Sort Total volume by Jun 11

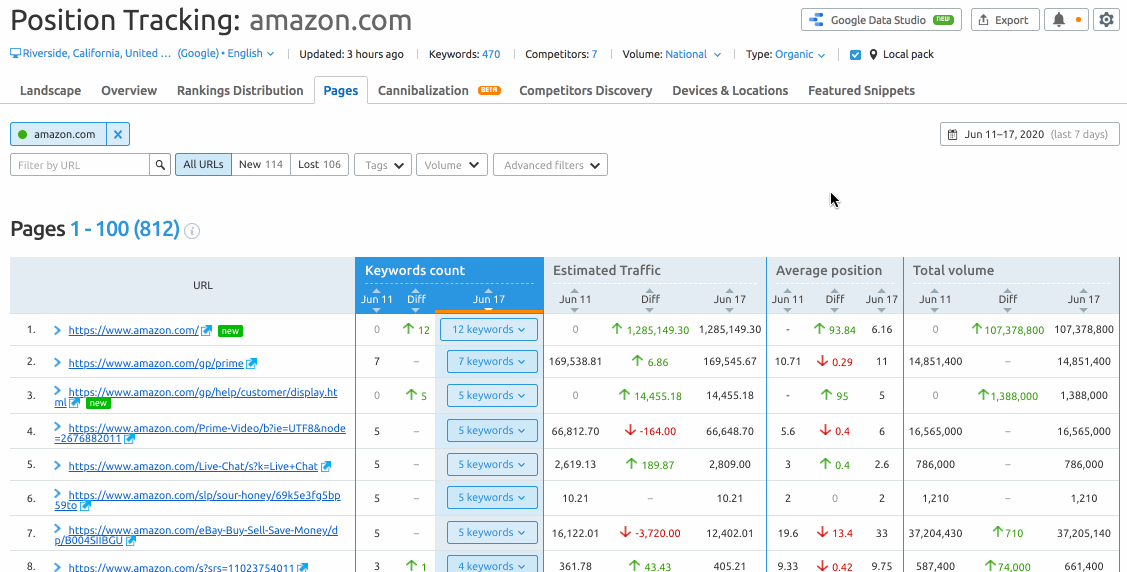pyautogui.click(x=934, y=299)
